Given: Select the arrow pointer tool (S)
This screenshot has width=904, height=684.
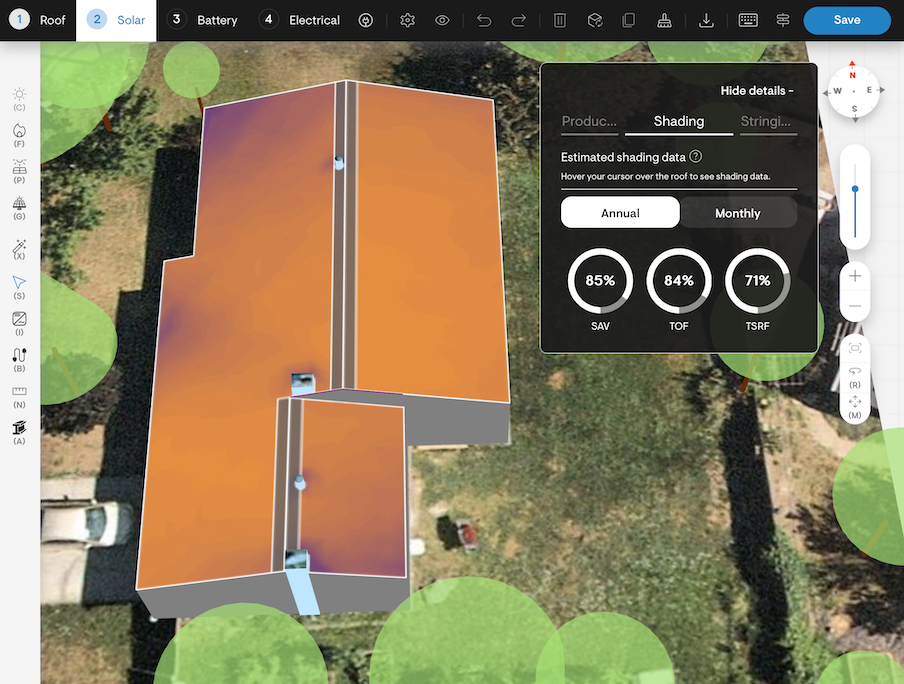Looking at the screenshot, I should pyautogui.click(x=19, y=282).
